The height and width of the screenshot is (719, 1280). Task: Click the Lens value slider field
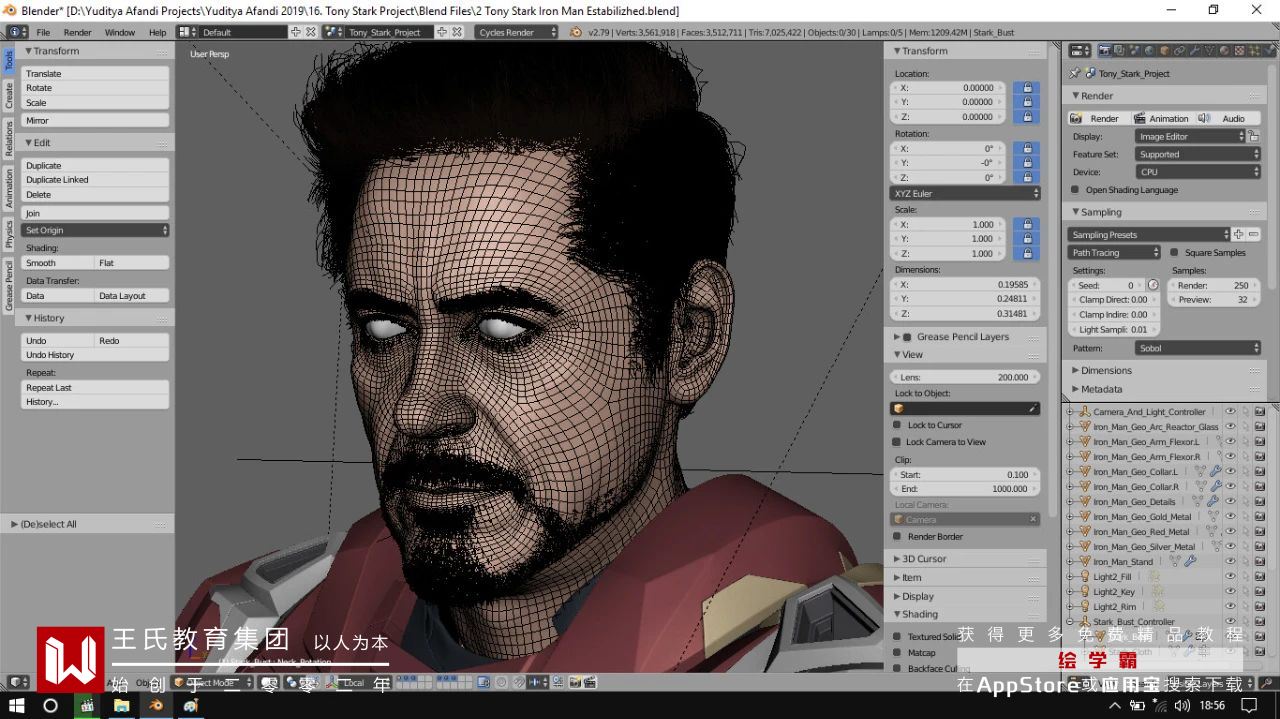965,377
